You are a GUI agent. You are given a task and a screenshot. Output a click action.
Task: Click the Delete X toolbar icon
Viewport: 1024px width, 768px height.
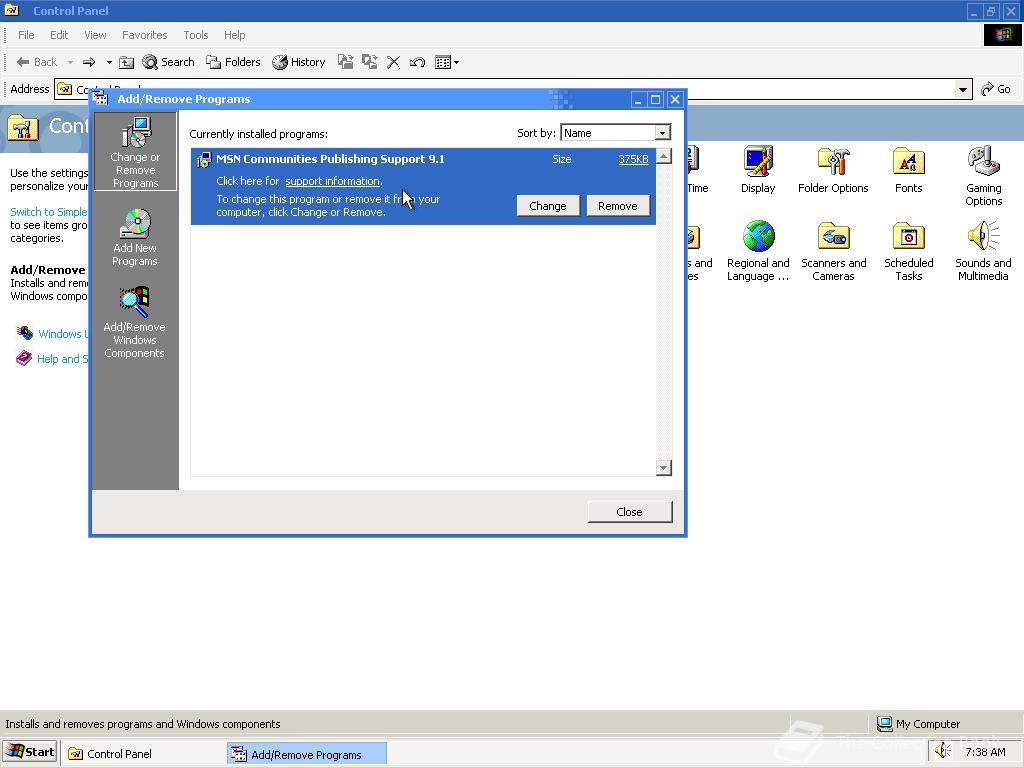point(393,62)
